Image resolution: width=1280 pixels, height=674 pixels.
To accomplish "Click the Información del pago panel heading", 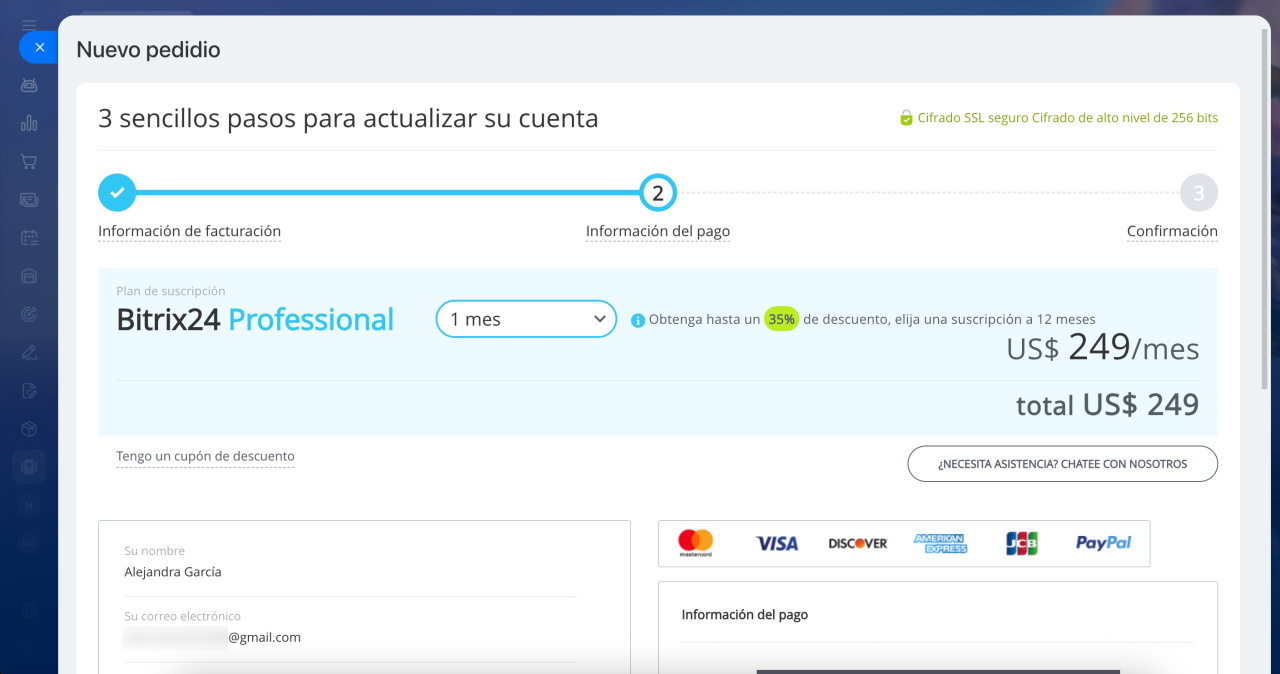I will tap(744, 615).
